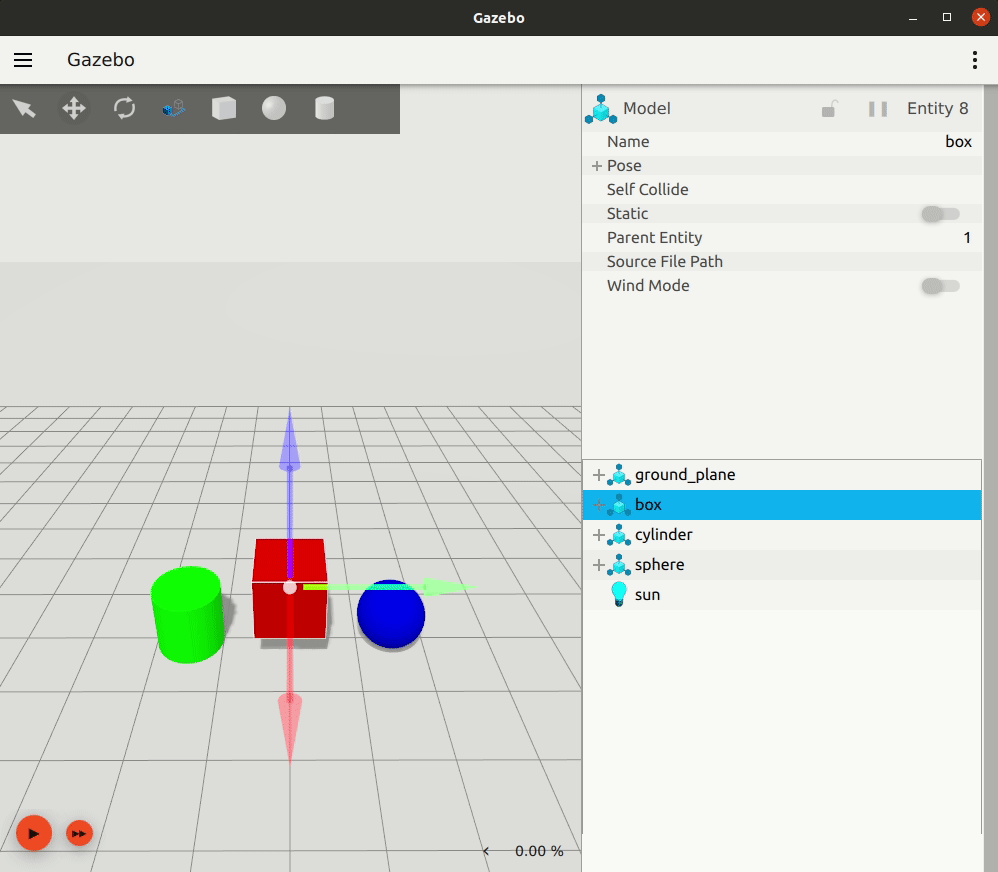
Task: Choose the arrow Select mode tool
Action: pos(24,108)
